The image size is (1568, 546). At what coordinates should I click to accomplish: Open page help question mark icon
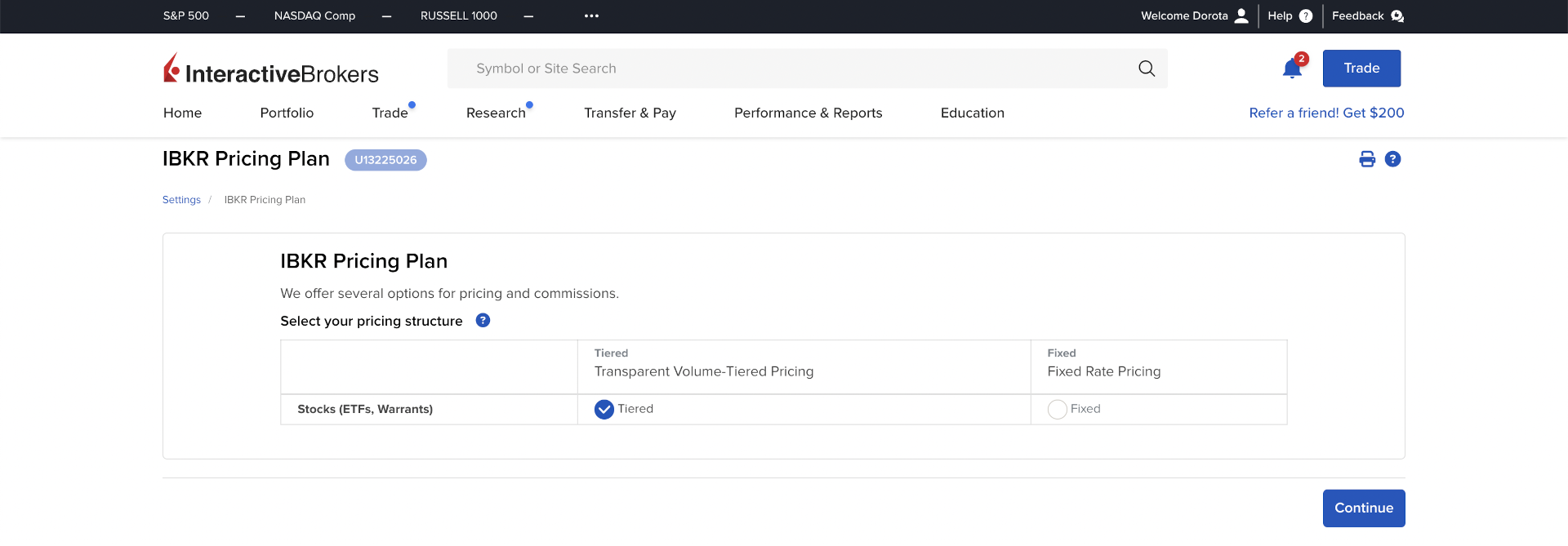(1392, 159)
